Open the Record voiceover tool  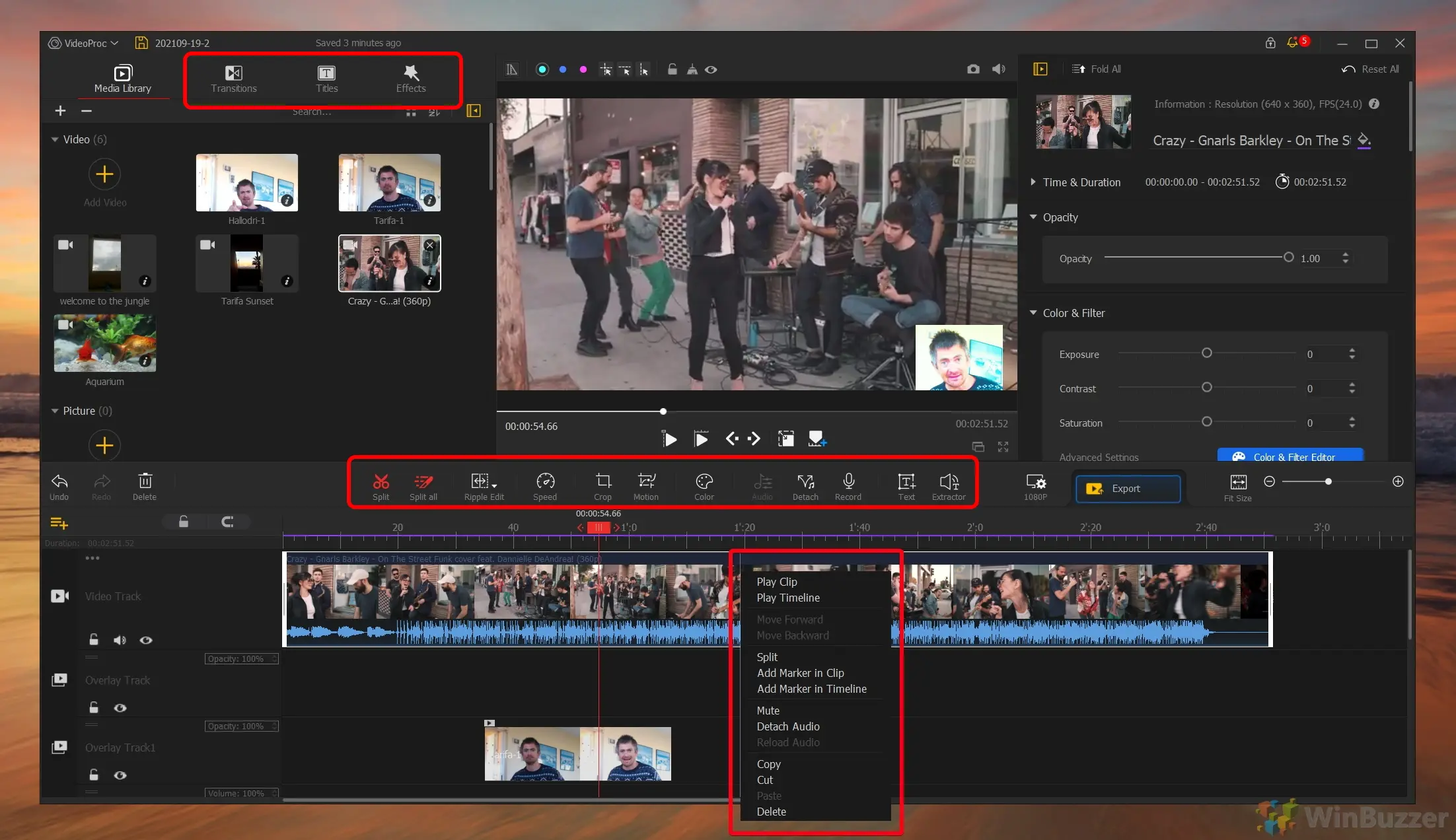pos(848,485)
